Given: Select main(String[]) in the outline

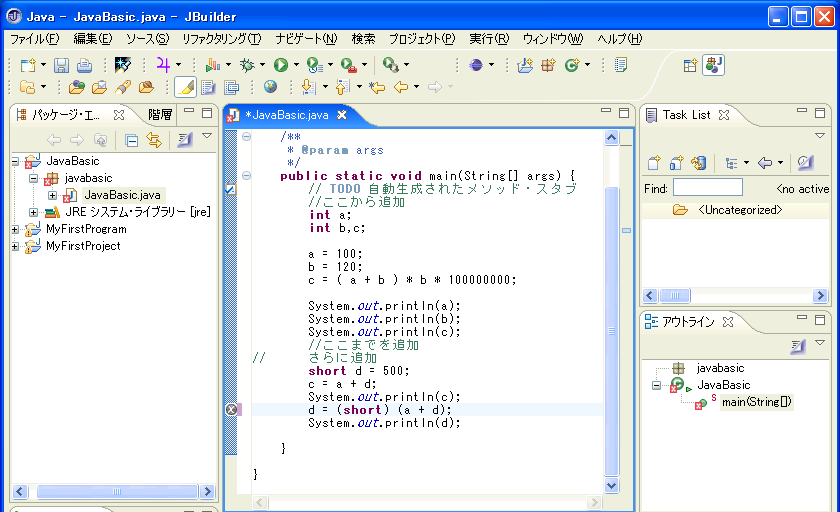Looking at the screenshot, I should (x=756, y=402).
